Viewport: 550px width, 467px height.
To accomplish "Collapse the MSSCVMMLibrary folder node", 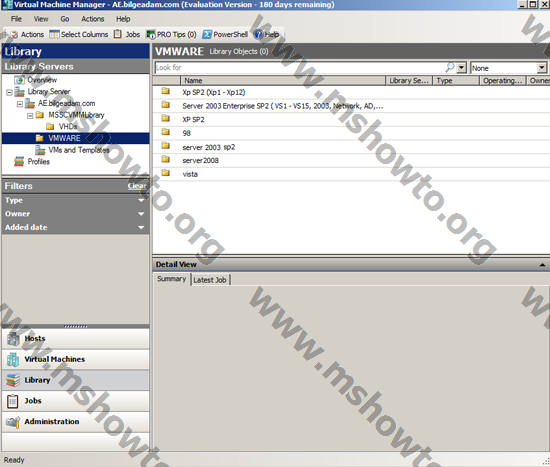I will 30,116.
